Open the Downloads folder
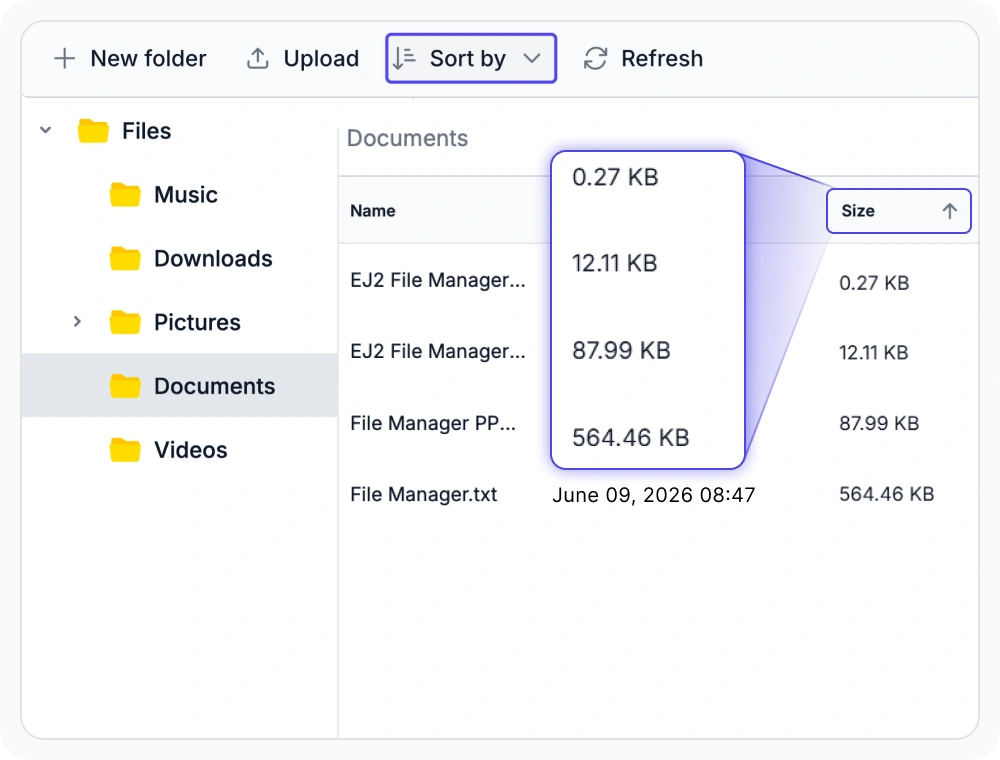Viewport: 1000px width, 760px height. 213,258
